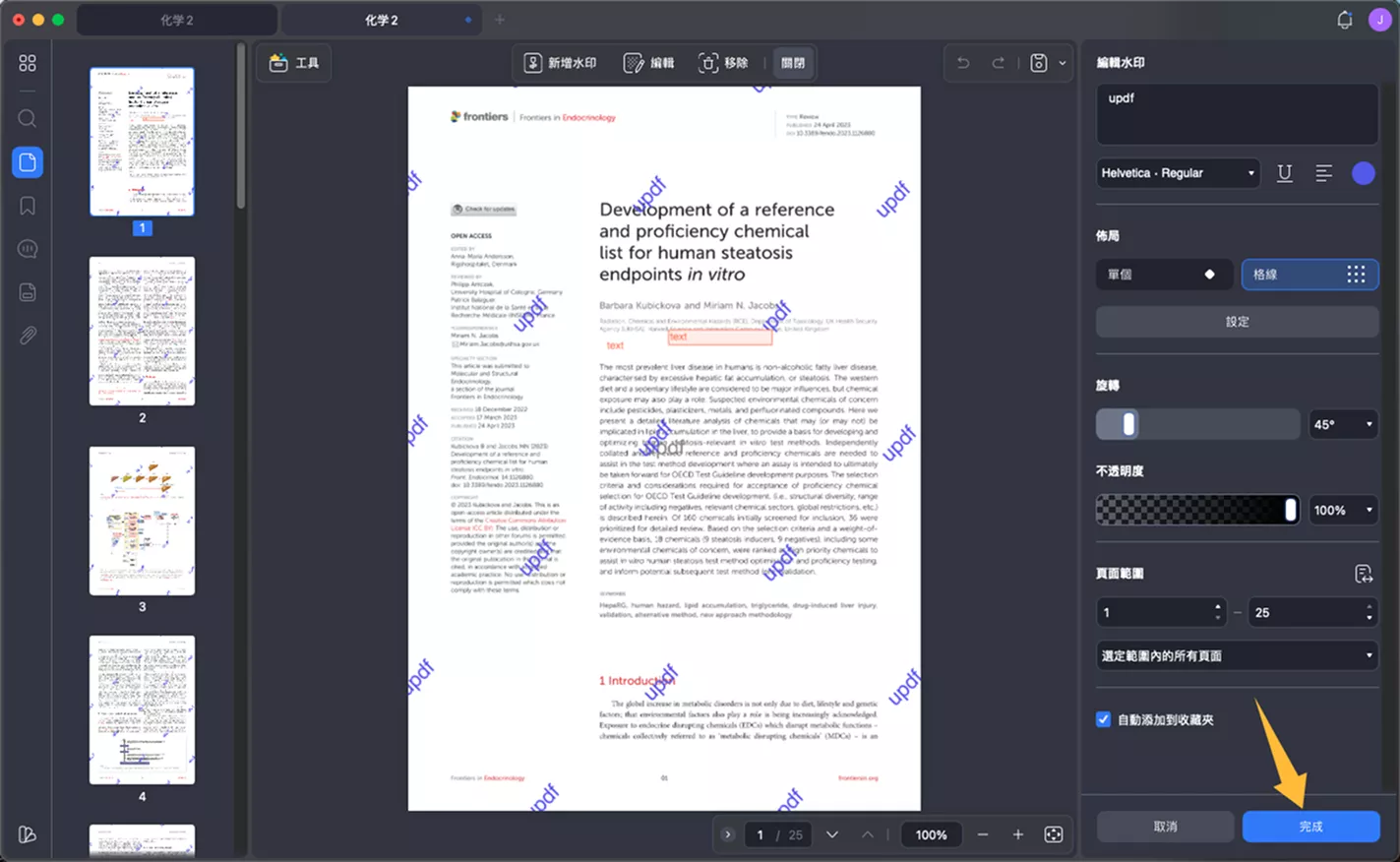The width and height of the screenshot is (1400, 862).
Task: Go to next page down chevron
Action: pos(832,834)
